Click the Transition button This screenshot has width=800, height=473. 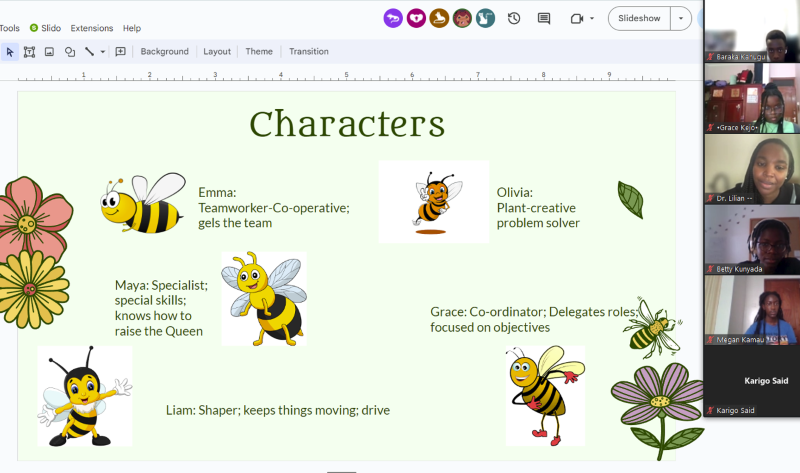coord(309,51)
